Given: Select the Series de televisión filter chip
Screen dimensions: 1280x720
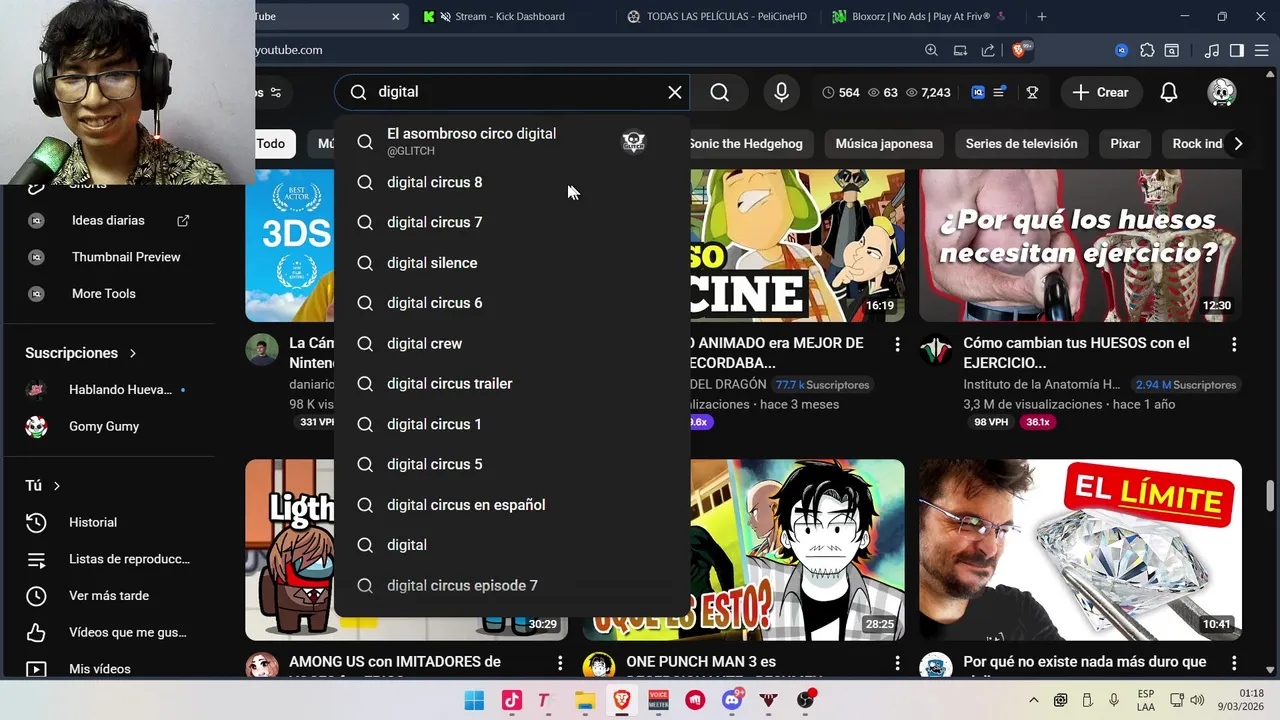Looking at the screenshot, I should [1021, 143].
